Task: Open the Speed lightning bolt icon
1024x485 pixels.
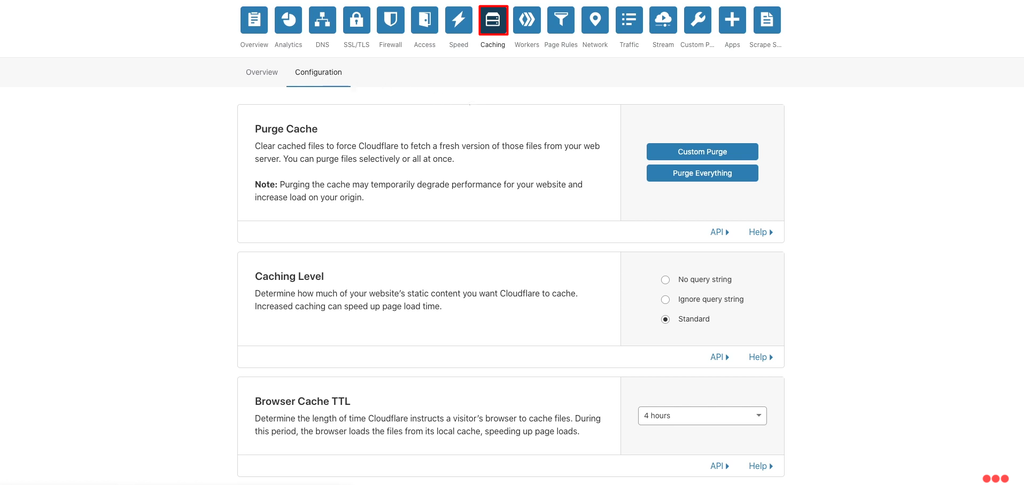Action: click(458, 20)
